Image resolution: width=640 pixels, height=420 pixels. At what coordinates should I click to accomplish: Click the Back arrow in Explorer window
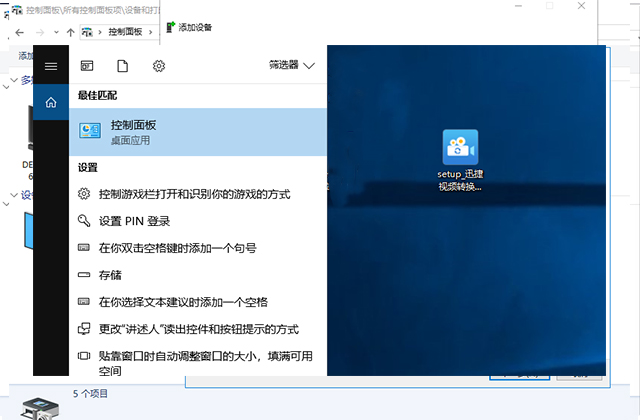tap(20, 32)
